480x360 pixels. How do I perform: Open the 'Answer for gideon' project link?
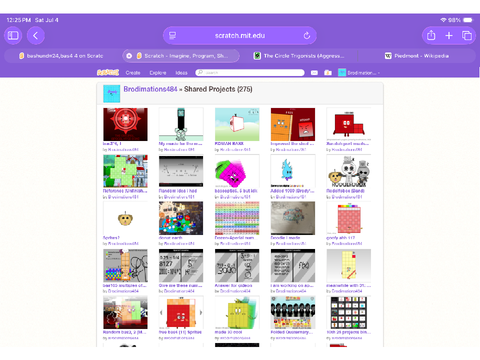(233, 286)
